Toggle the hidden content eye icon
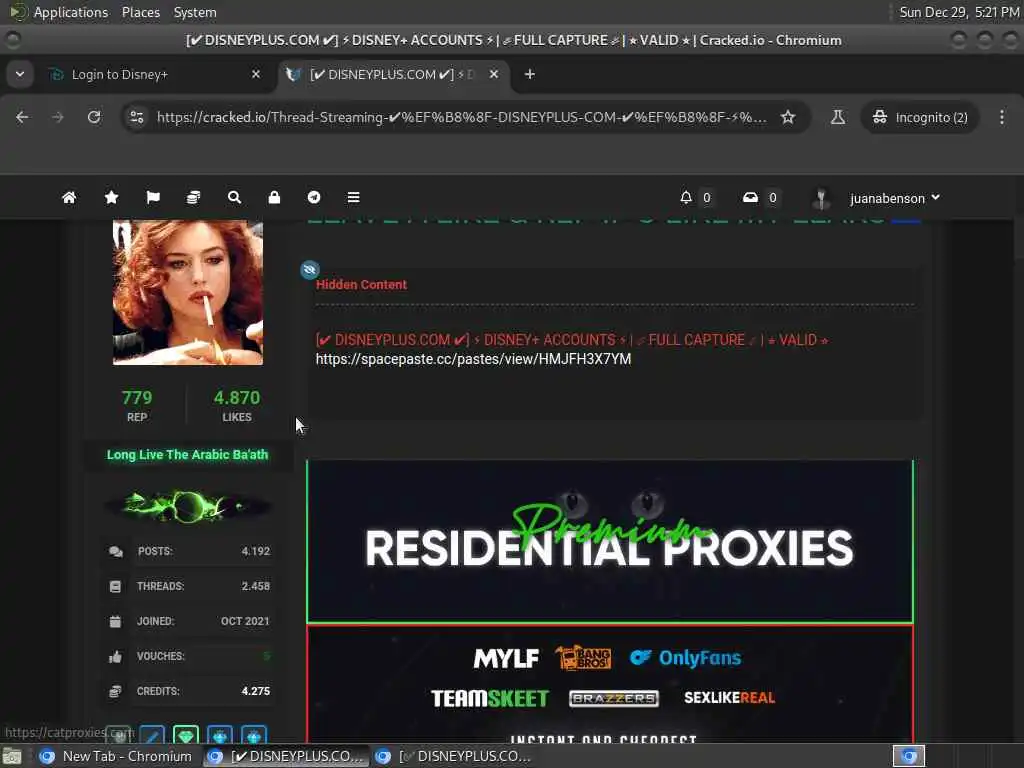This screenshot has height=768, width=1024. click(x=310, y=269)
